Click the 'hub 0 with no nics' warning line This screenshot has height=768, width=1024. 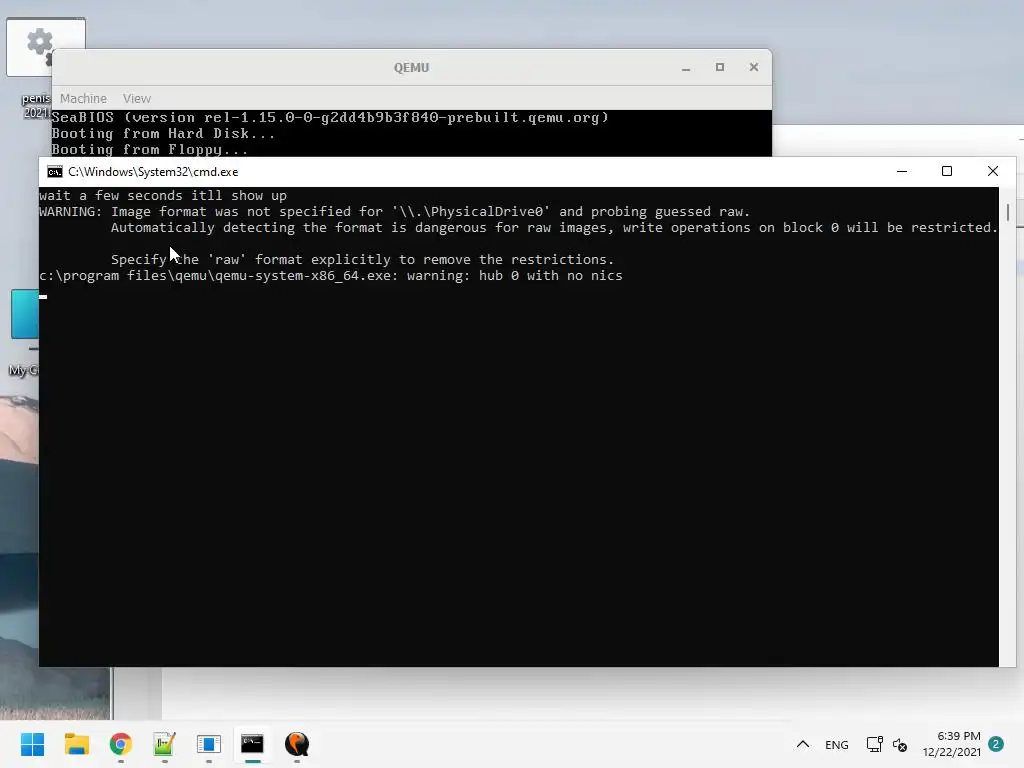click(x=330, y=276)
